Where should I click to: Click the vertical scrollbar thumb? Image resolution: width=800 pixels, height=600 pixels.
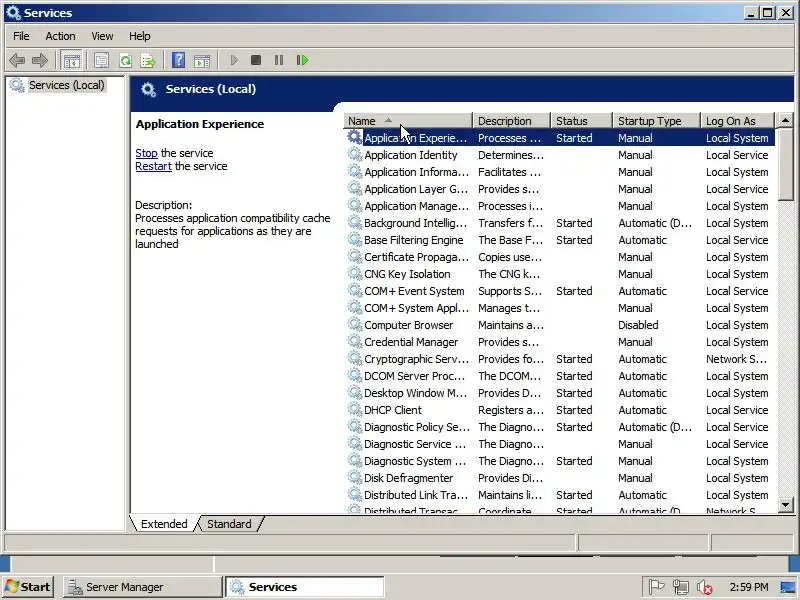click(x=786, y=164)
